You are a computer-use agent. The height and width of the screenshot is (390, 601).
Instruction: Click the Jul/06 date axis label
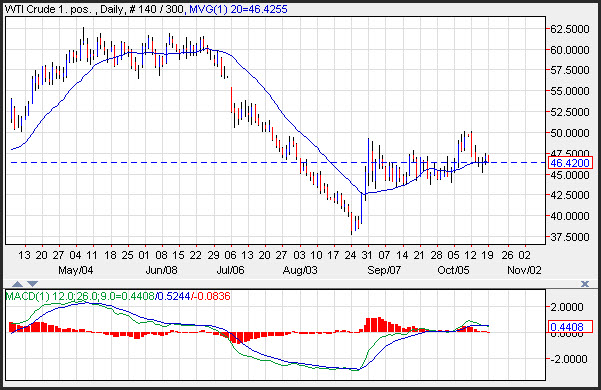[x=230, y=270]
